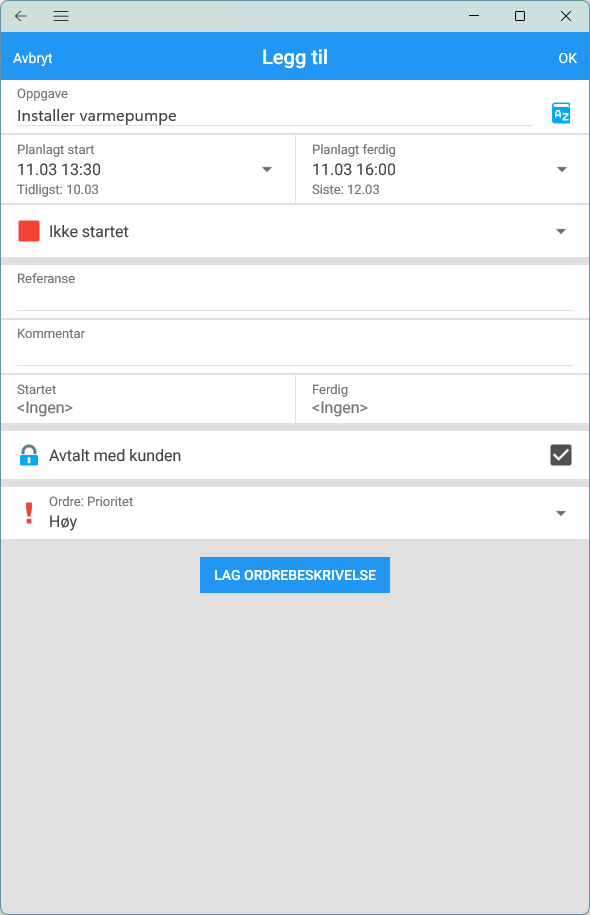
Task: Click Tidligst: 10.03 text
Action: click(58, 190)
